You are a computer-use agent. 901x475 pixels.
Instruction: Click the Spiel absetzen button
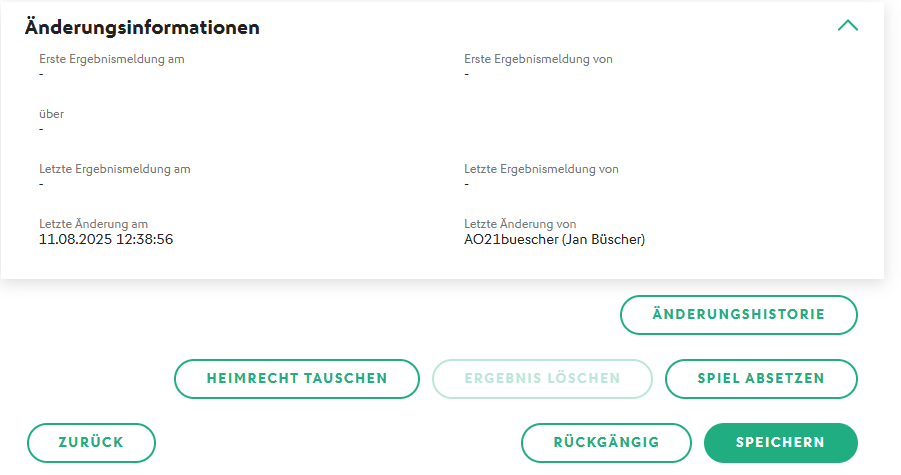761,379
